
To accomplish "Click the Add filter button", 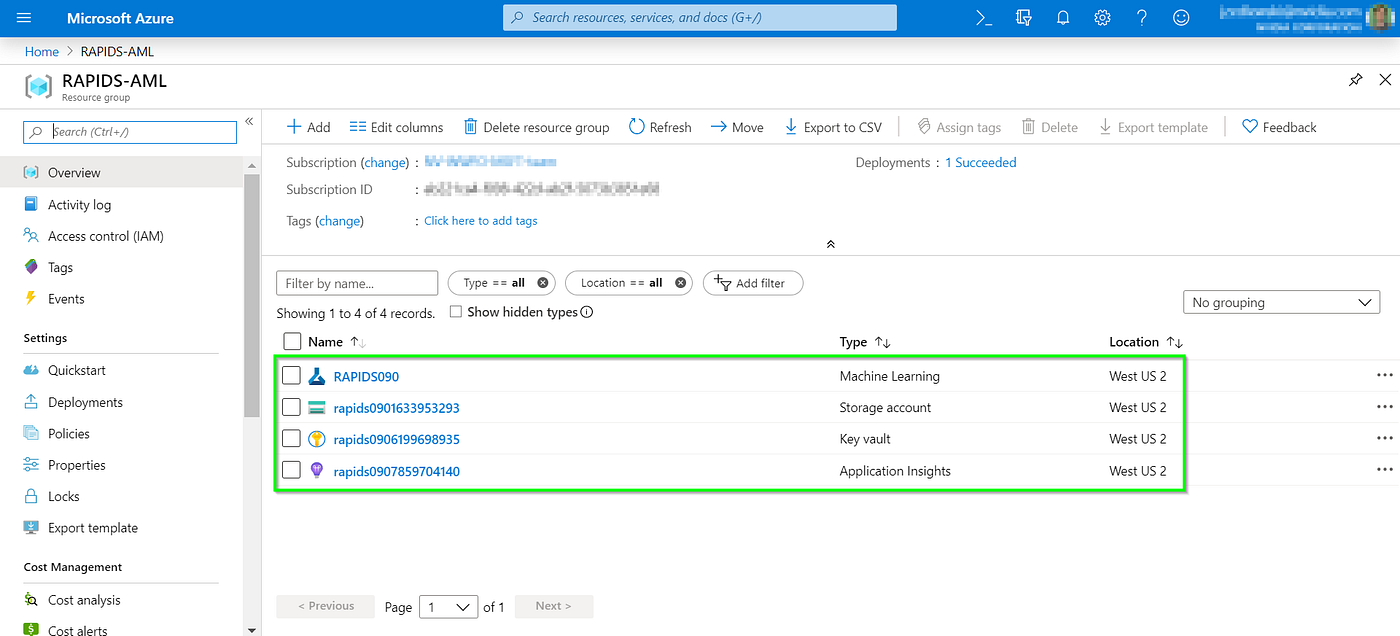I will click(753, 283).
